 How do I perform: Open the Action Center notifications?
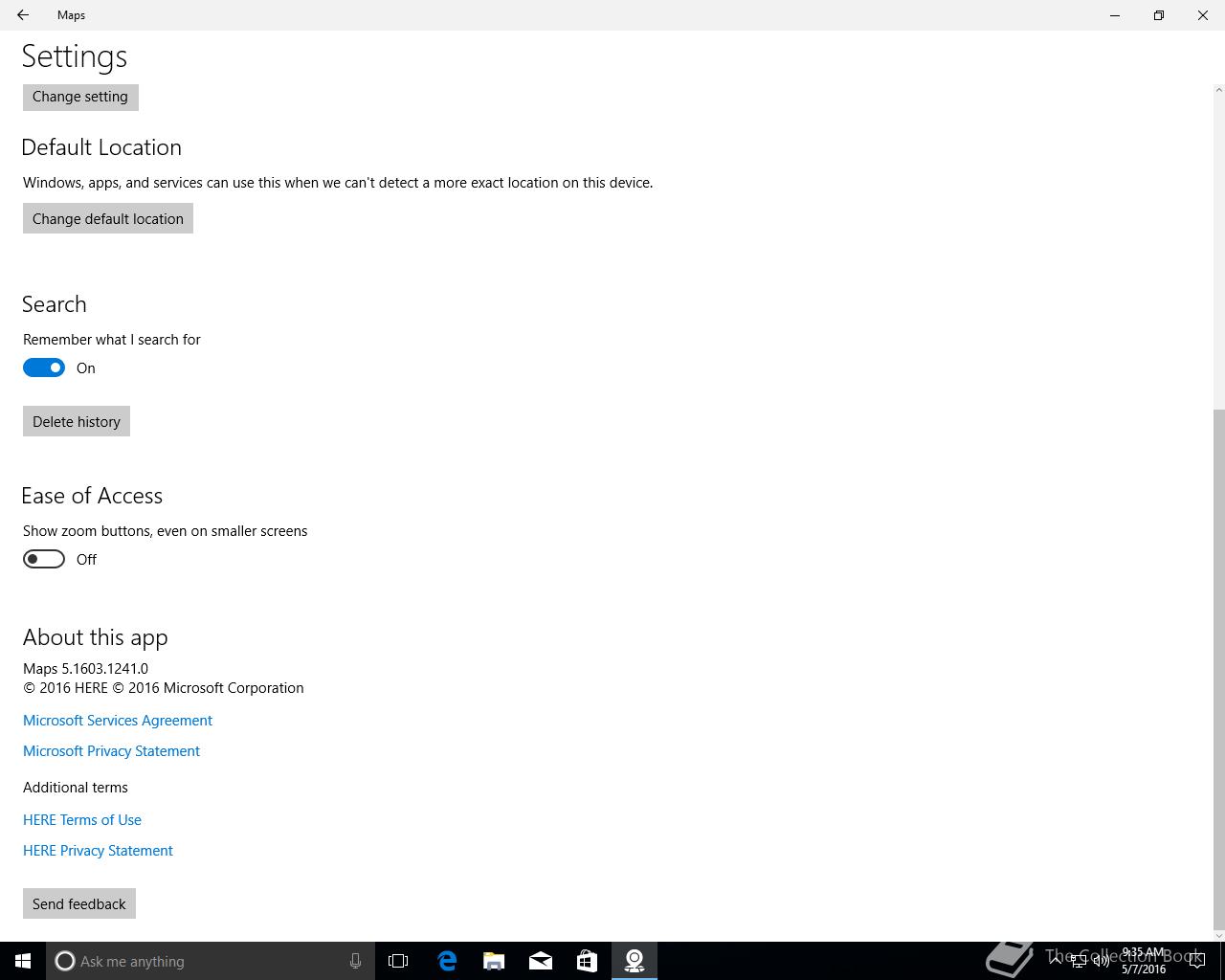click(x=1196, y=961)
